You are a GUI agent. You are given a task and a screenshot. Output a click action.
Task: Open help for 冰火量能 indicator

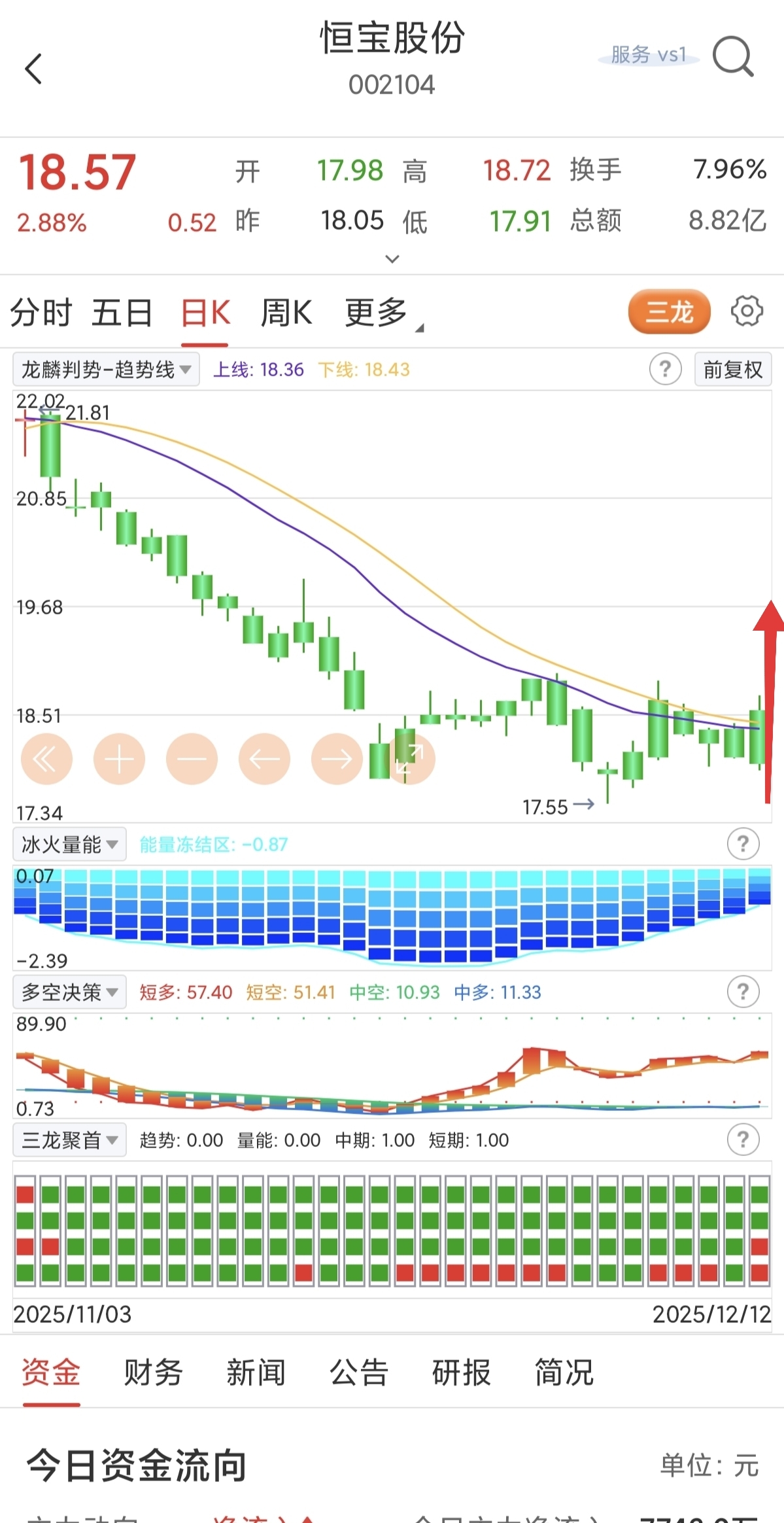(743, 844)
